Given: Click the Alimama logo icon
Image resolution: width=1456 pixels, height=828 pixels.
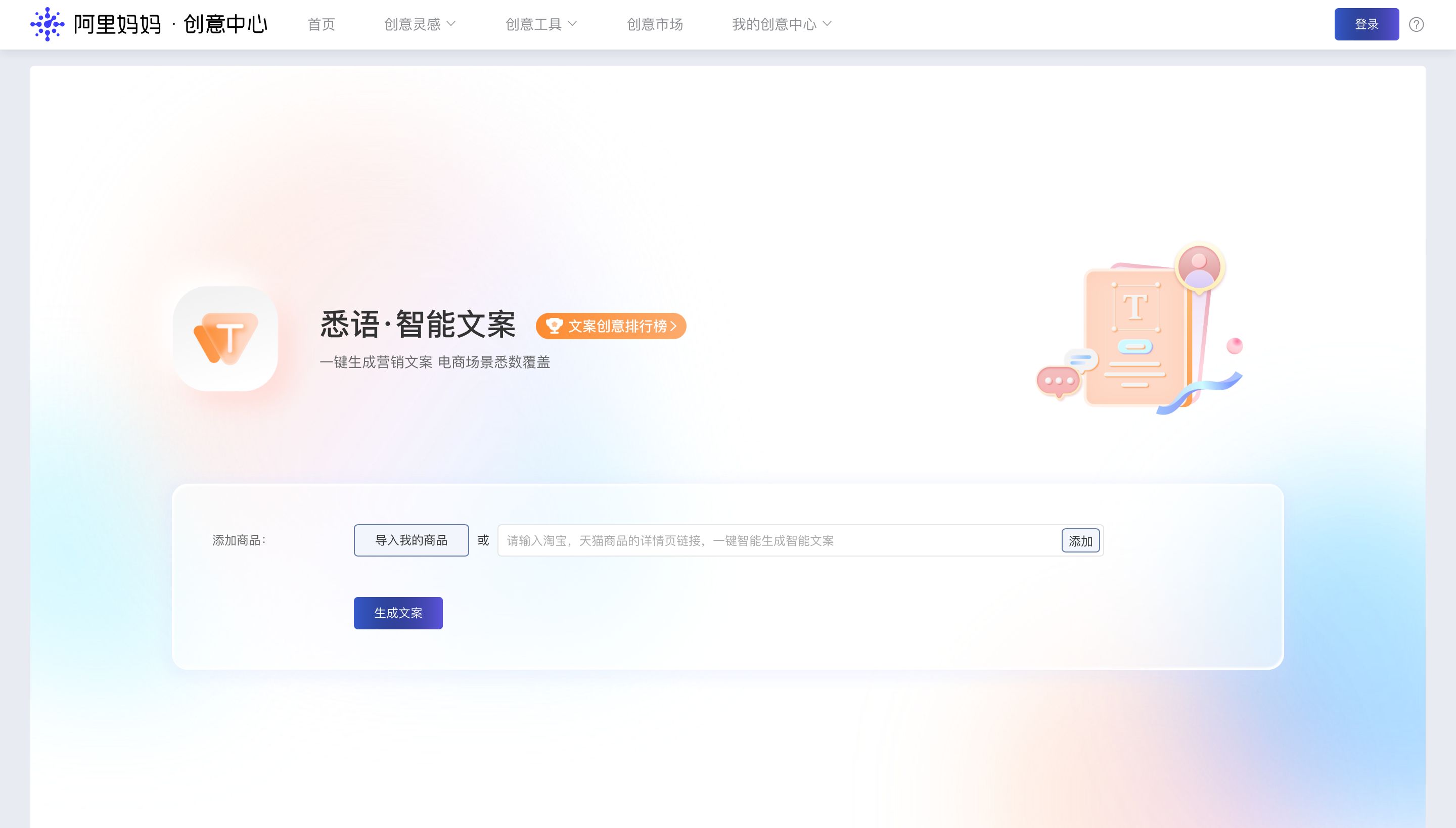Looking at the screenshot, I should 47,24.
